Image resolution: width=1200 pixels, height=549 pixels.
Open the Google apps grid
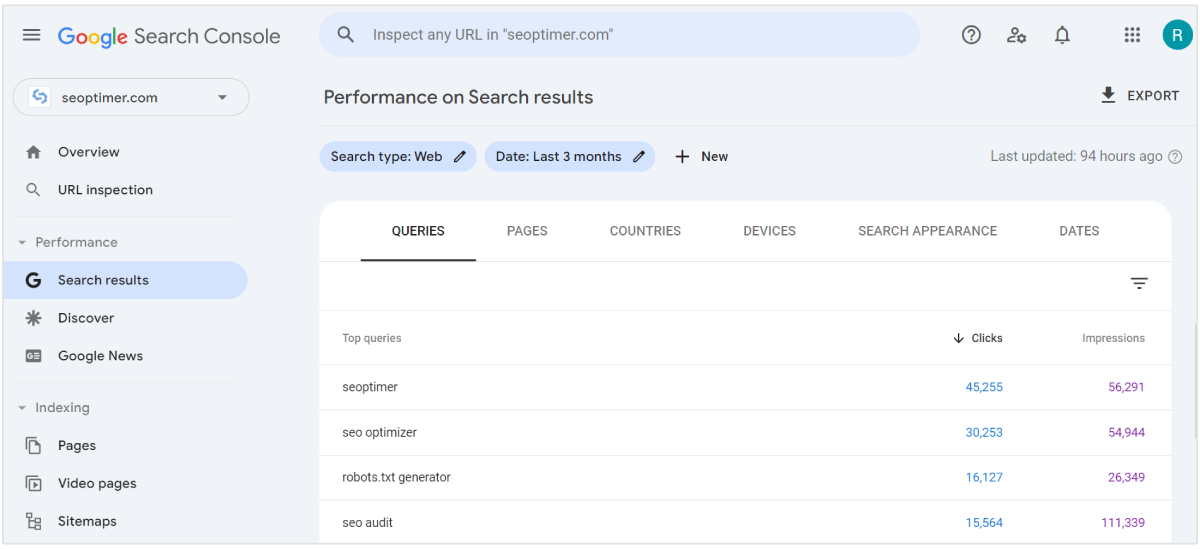pyautogui.click(x=1132, y=35)
